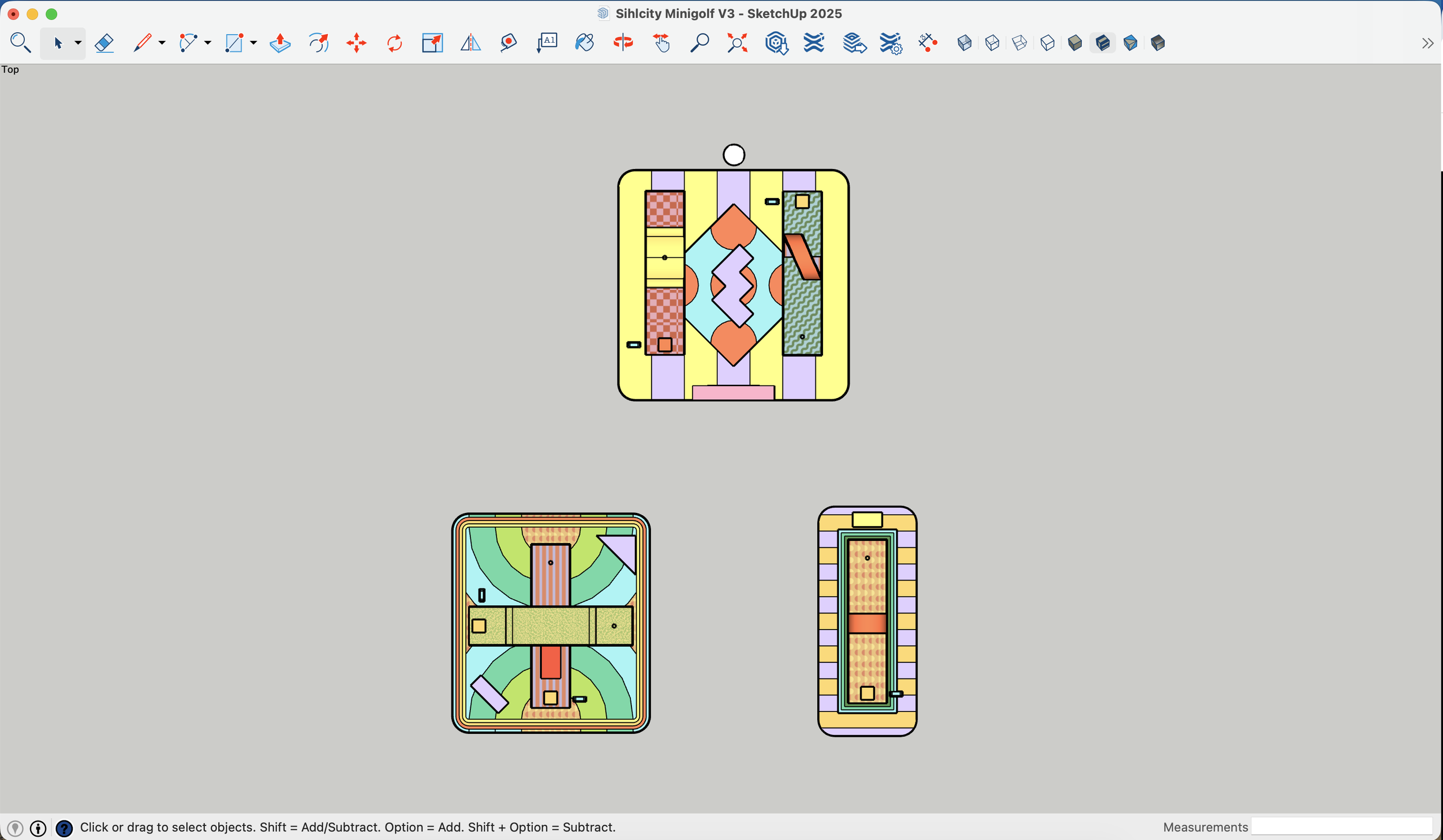Open Instructor via the help question mark

[x=64, y=828]
